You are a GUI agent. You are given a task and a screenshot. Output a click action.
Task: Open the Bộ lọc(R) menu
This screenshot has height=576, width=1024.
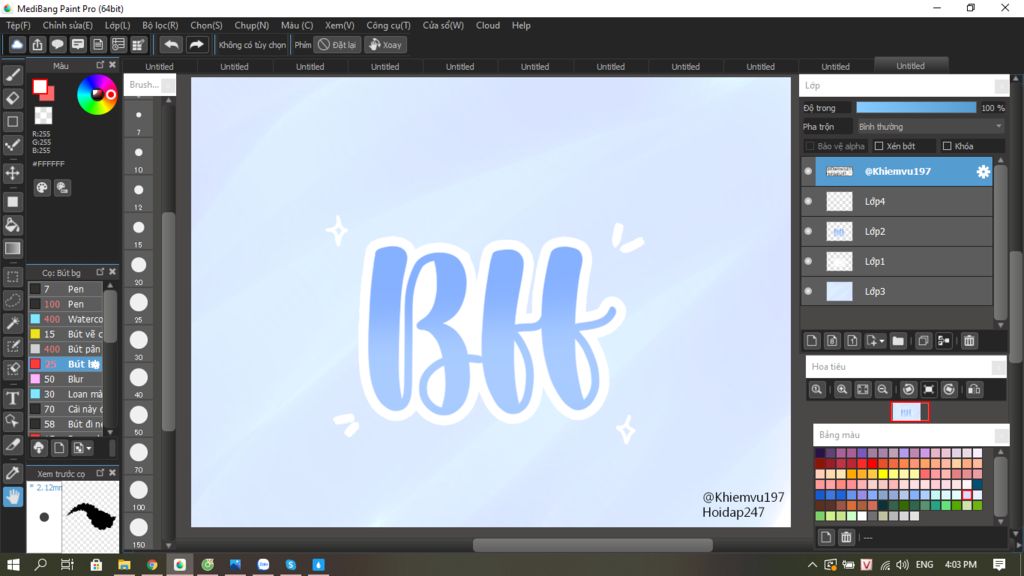coord(160,25)
